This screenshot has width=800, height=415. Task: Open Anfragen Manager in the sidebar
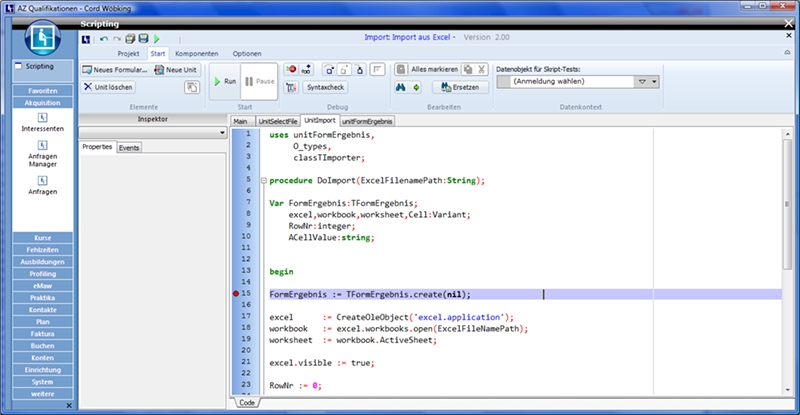42,152
